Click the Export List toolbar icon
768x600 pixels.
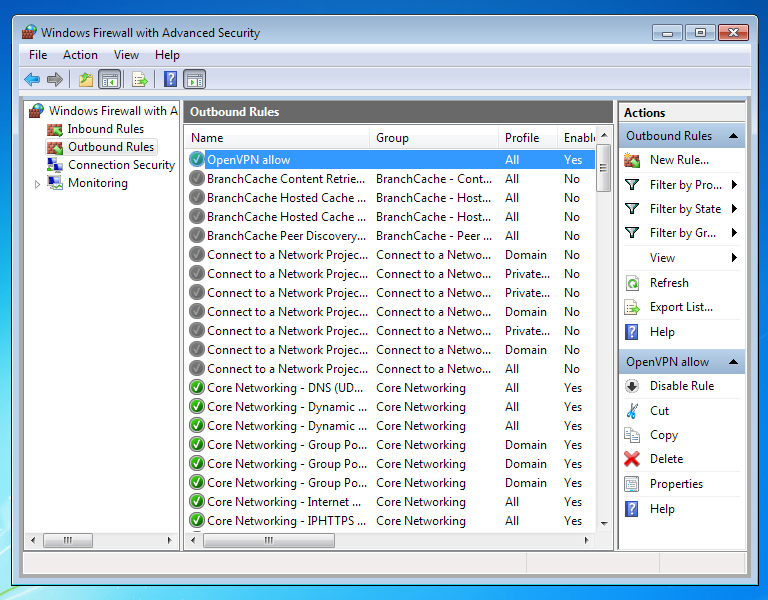point(140,79)
